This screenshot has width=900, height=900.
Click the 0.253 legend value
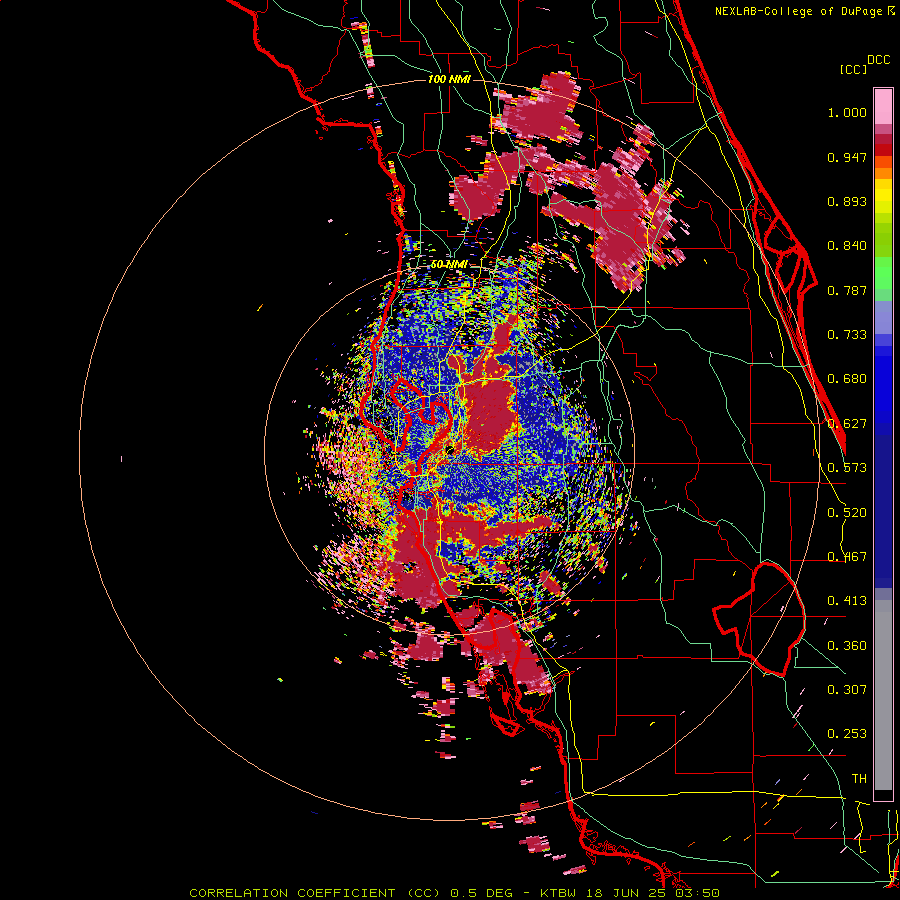click(847, 734)
